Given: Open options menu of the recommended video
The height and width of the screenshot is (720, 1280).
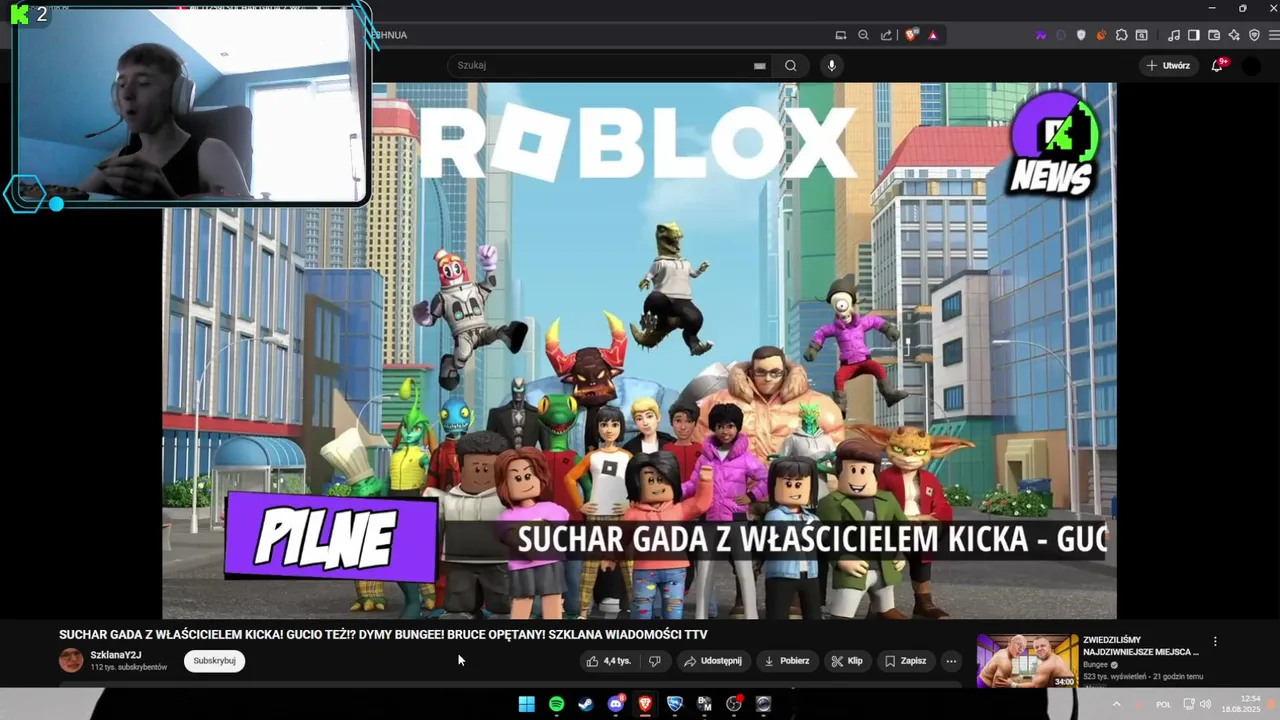Looking at the screenshot, I should [1215, 641].
